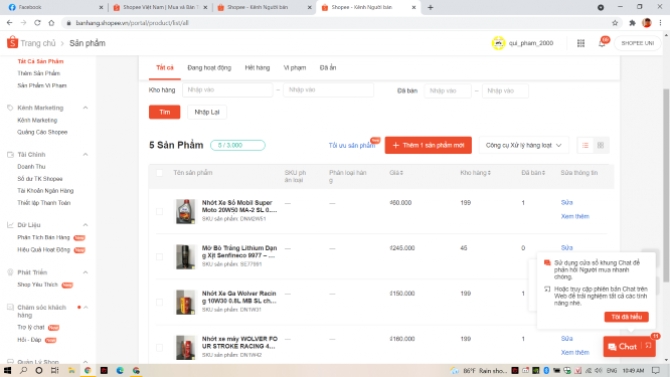Open Windows taskbar search
Image resolution: width=670 pixels, height=377 pixels.
(23, 371)
